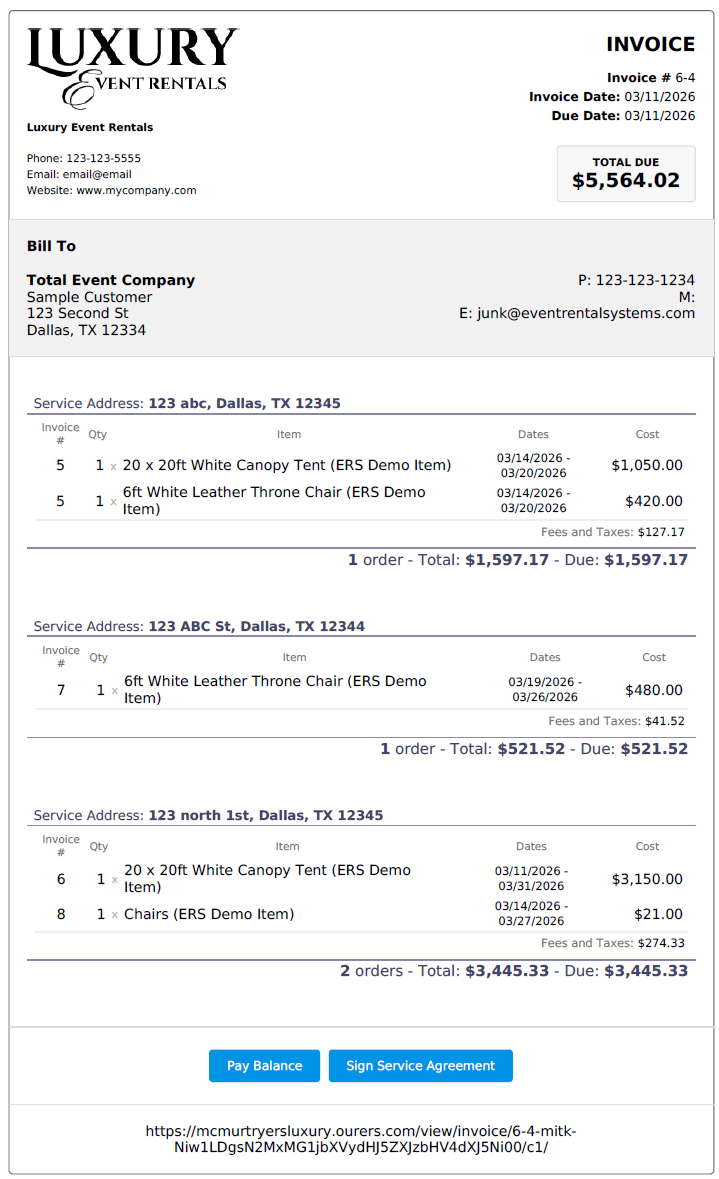Viewport: 719px width, 1179px height.
Task: Click the Invoice # 6-4 label
Action: click(650, 77)
